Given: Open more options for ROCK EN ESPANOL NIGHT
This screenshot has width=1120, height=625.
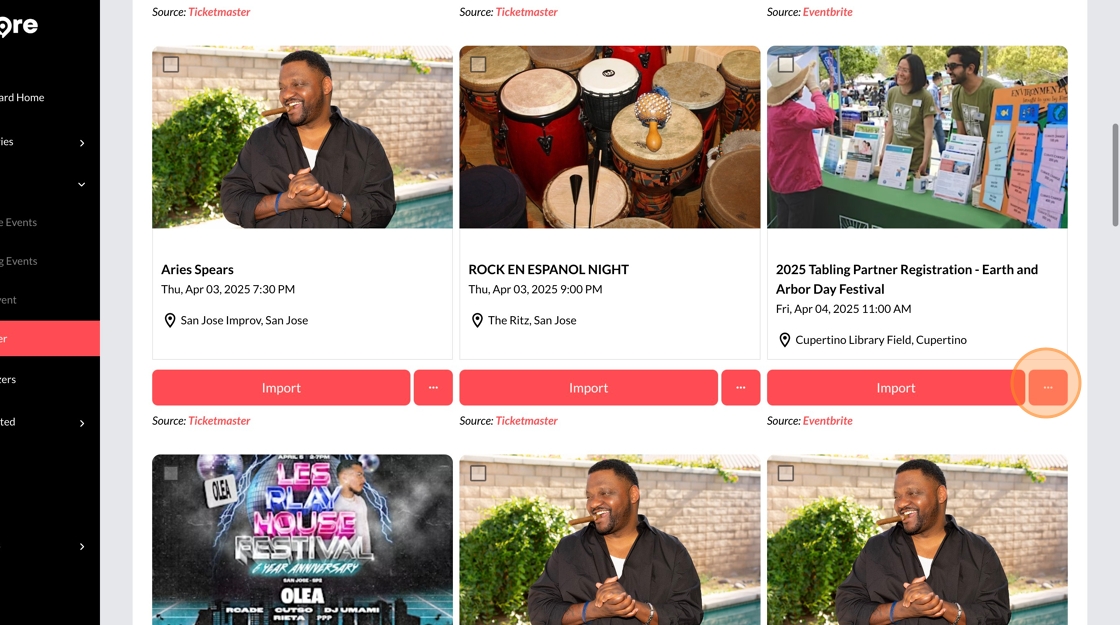Looking at the screenshot, I should click(x=741, y=387).
